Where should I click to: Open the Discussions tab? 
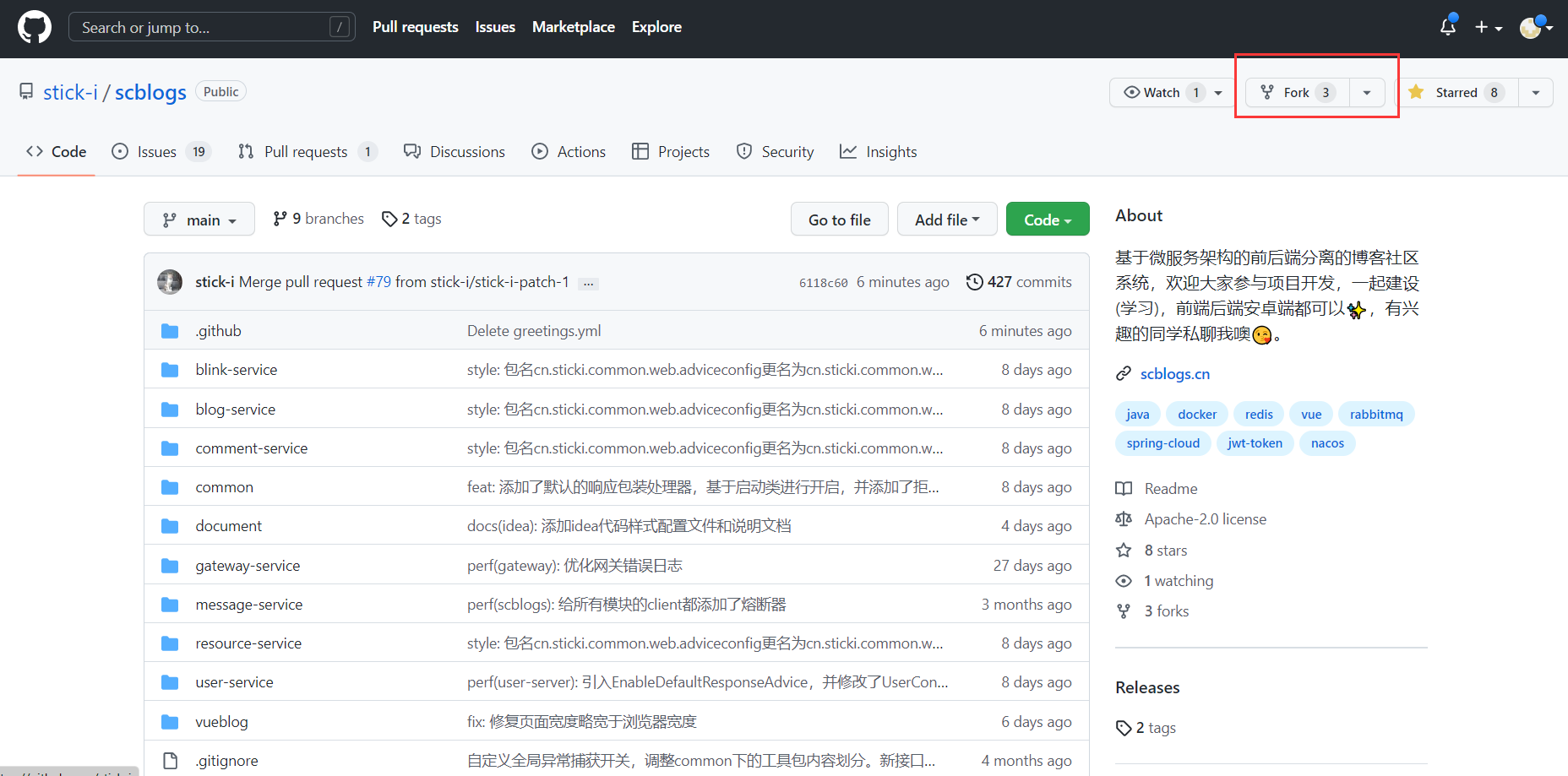tap(455, 152)
